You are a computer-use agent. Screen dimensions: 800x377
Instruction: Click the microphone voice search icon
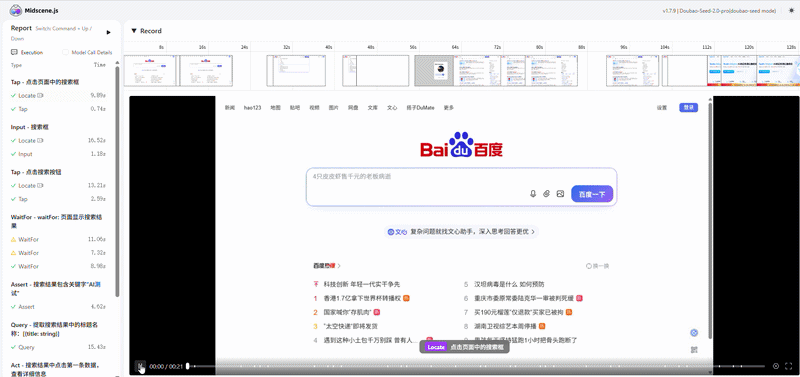[x=533, y=194]
